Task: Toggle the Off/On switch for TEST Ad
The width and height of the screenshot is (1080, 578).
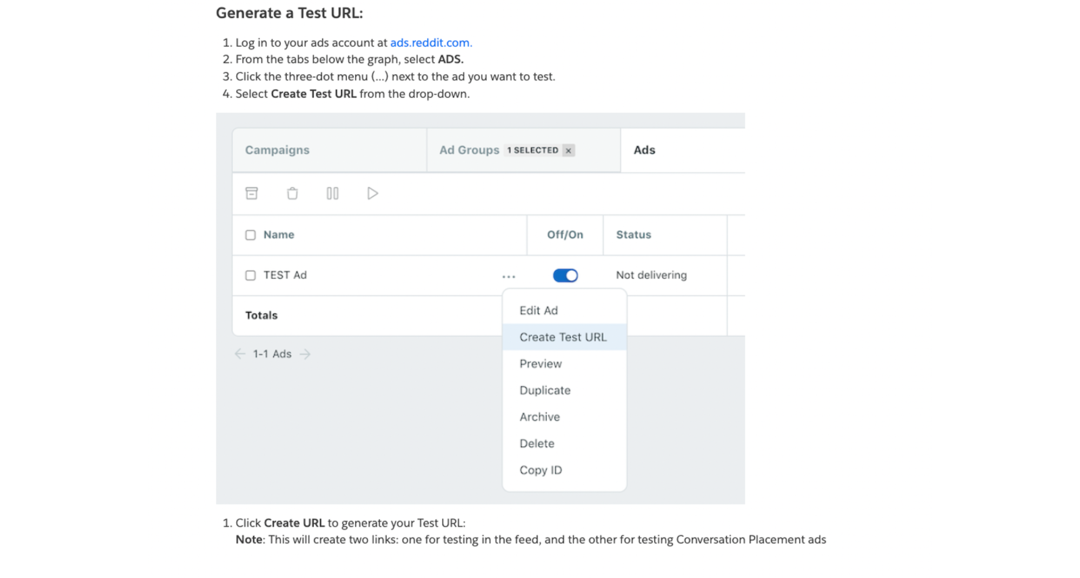Action: pyautogui.click(x=565, y=274)
